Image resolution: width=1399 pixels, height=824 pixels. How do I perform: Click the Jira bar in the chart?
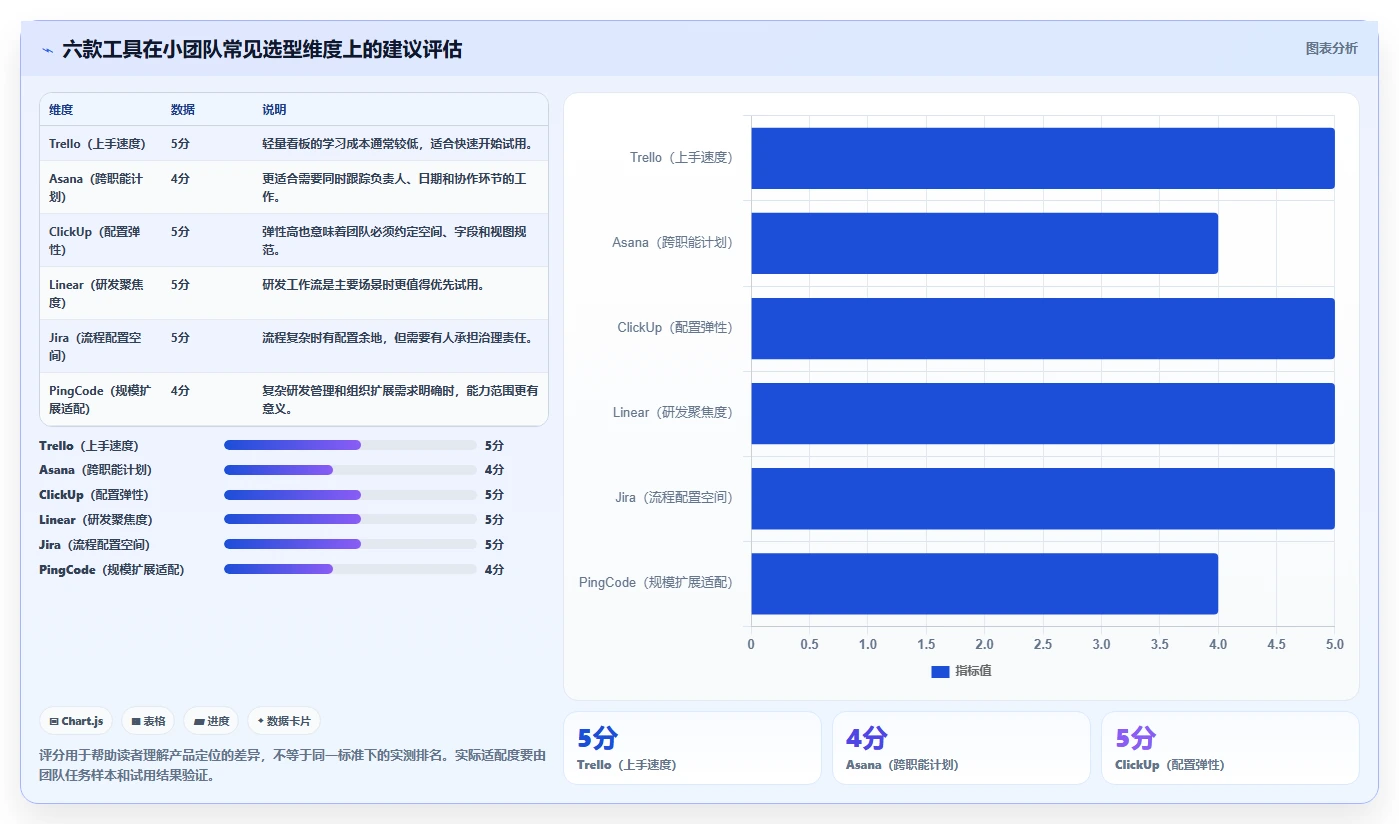[x=1043, y=498]
